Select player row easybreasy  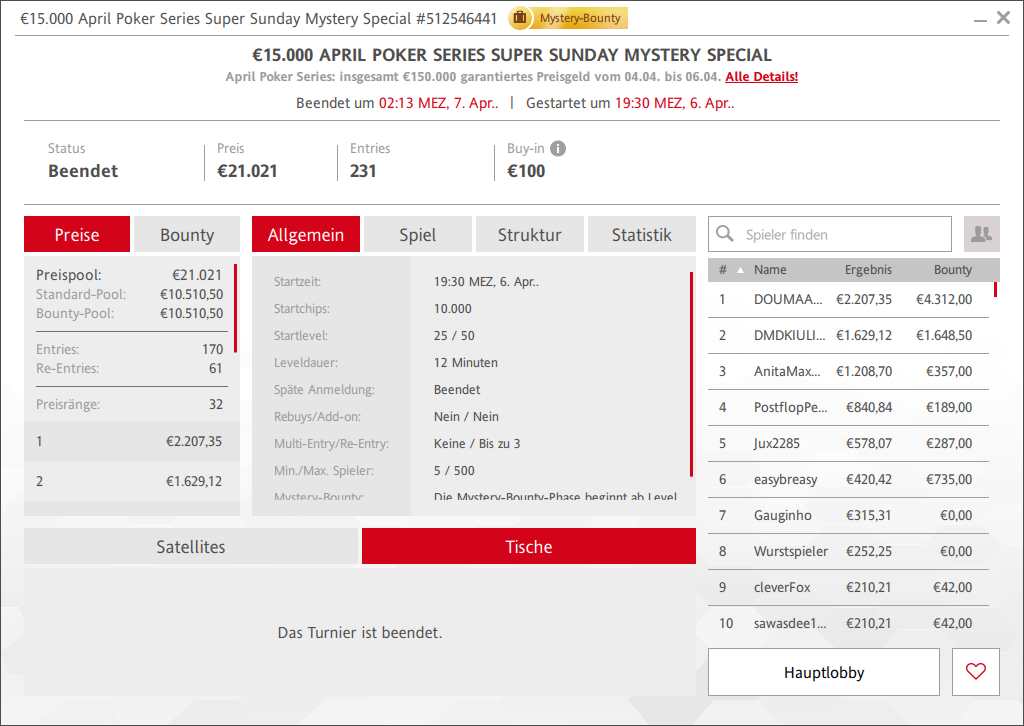coord(848,479)
